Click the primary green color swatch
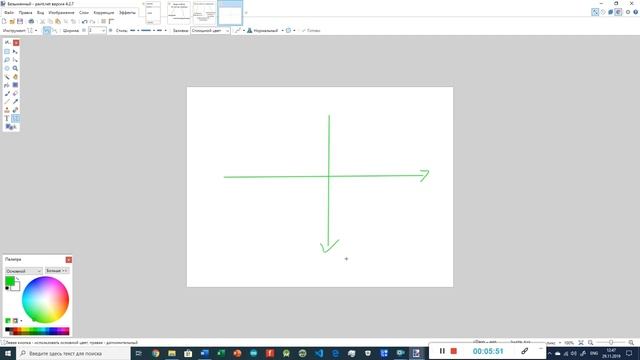Image resolution: width=640 pixels, height=360 pixels. [10, 281]
